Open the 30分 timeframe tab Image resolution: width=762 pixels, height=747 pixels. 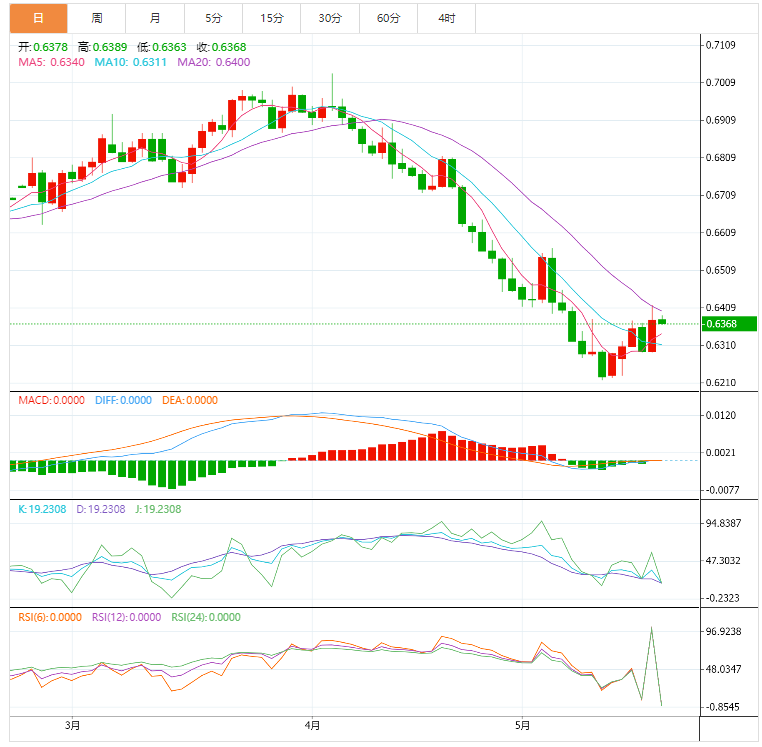[x=330, y=18]
